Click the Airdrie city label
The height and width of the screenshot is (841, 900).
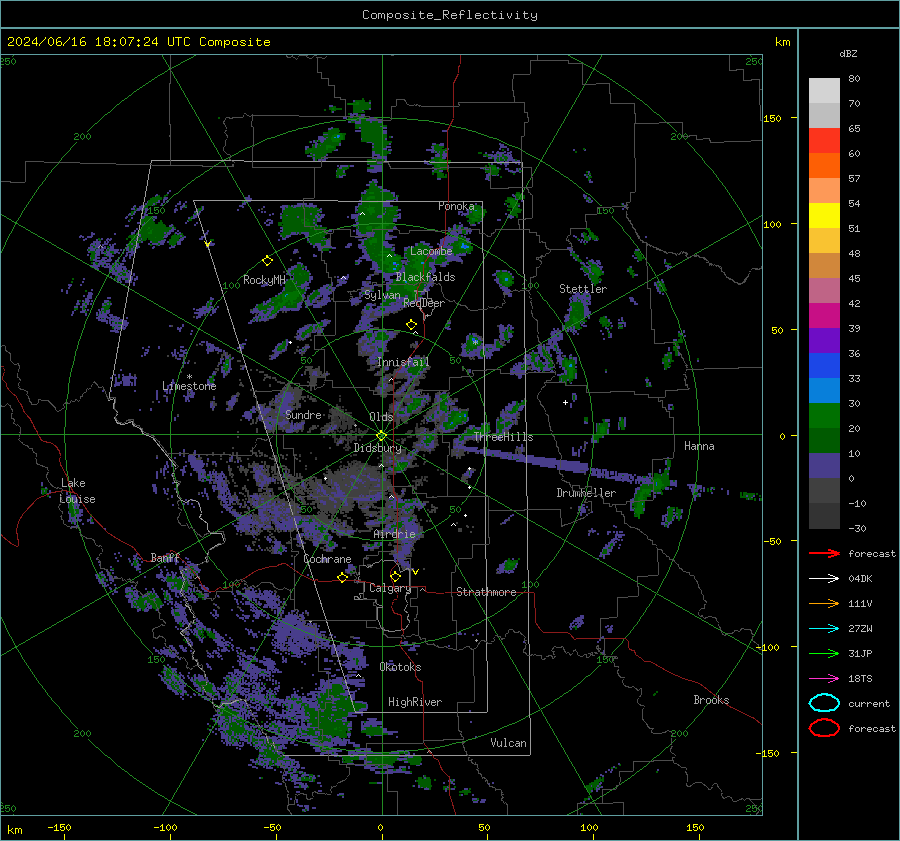pos(394,534)
